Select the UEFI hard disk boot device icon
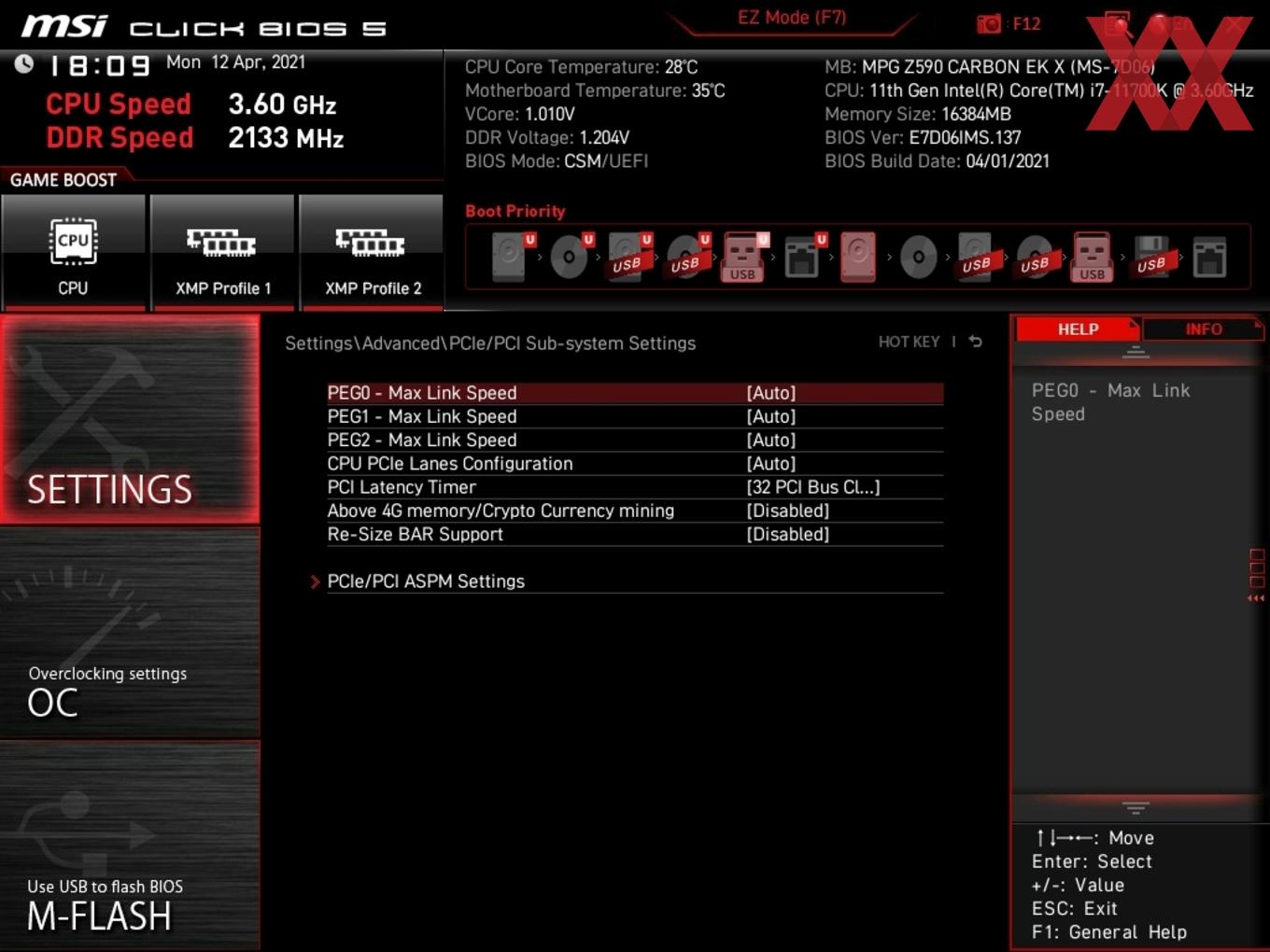This screenshot has height=952, width=1270. click(x=512, y=257)
